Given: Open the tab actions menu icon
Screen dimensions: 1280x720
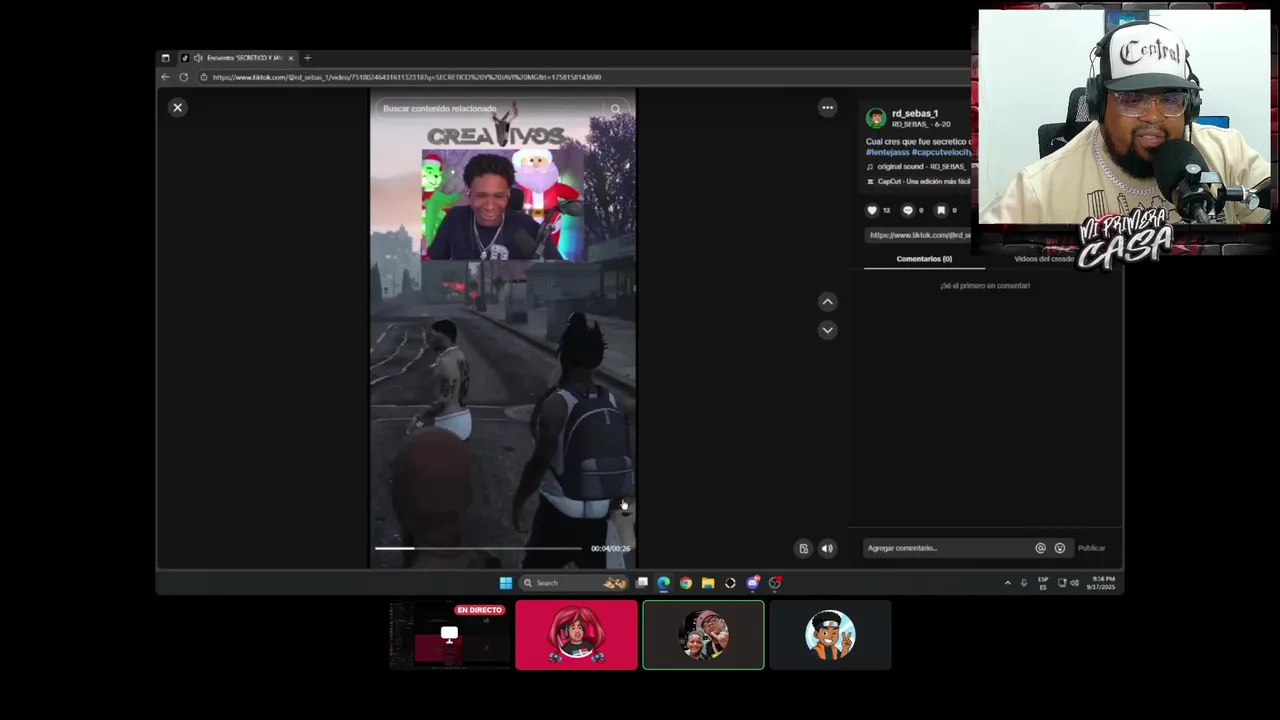Looking at the screenshot, I should [x=166, y=58].
